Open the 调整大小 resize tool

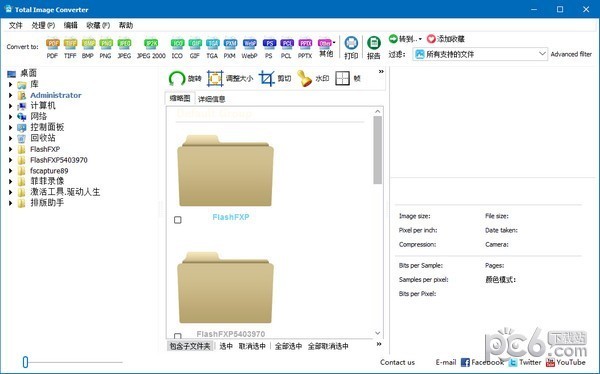[x=230, y=78]
